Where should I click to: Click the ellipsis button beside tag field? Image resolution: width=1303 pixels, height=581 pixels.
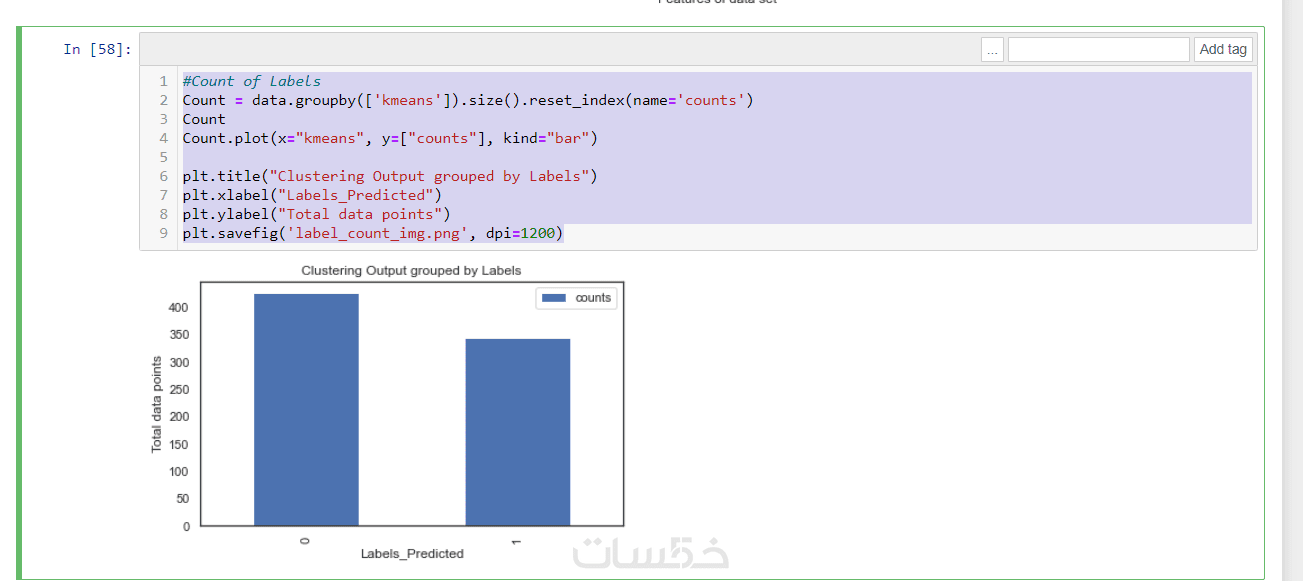coord(992,49)
